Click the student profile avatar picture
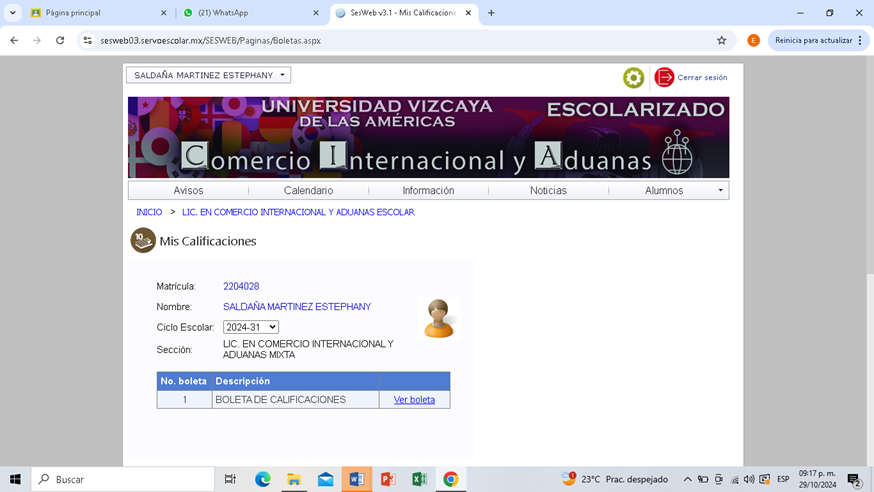Image resolution: width=874 pixels, height=492 pixels. (439, 319)
